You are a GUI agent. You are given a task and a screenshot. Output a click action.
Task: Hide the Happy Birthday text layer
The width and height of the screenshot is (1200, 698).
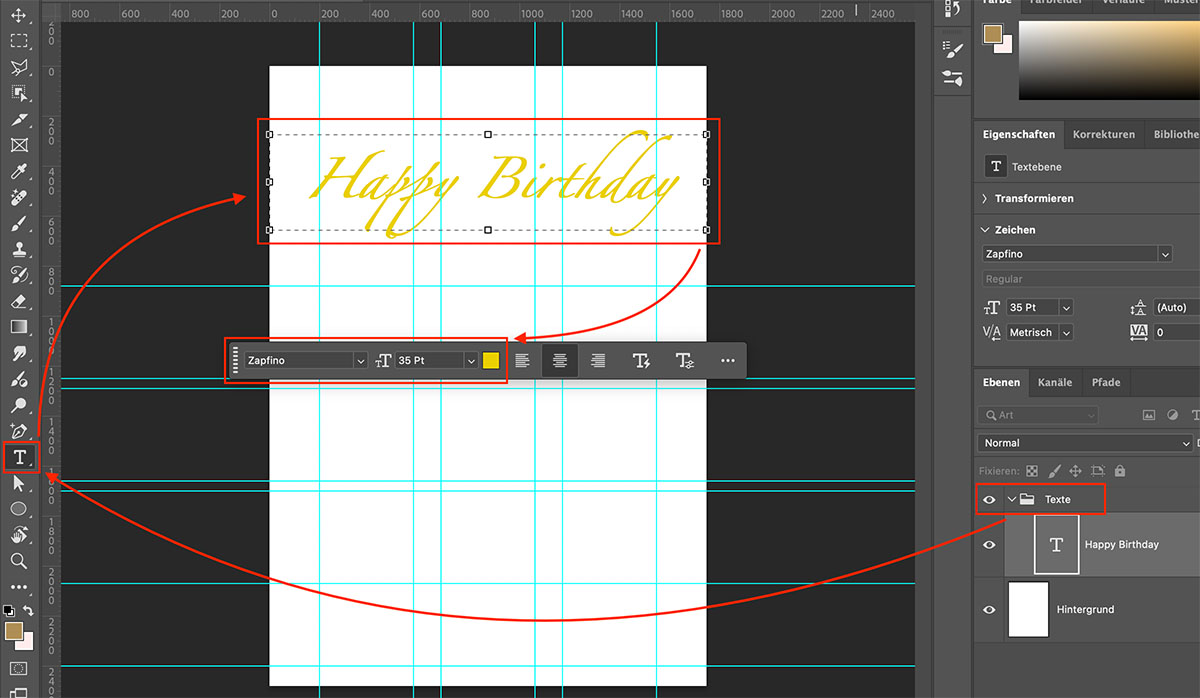tap(990, 545)
